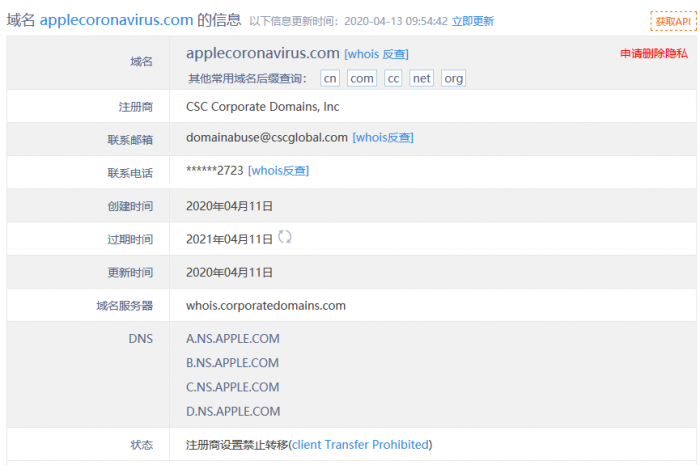Click the refresh icon beside expiry date
The height and width of the screenshot is (465, 700).
284,237
